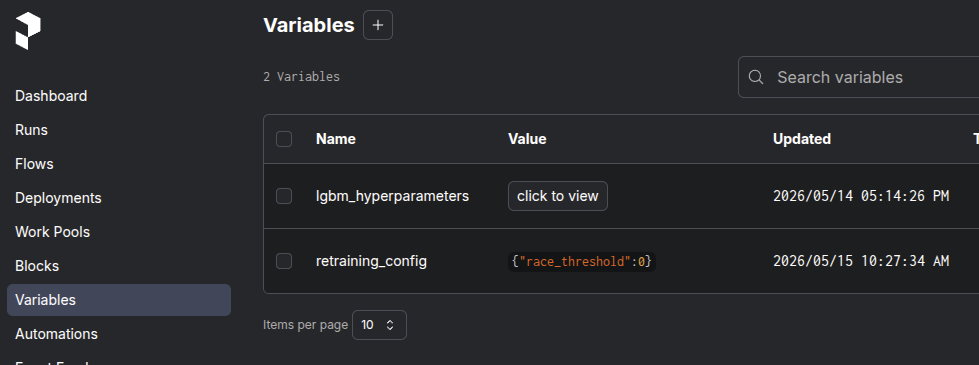Image resolution: width=979 pixels, height=365 pixels.
Task: Add a new variable with plus button
Action: 378,25
